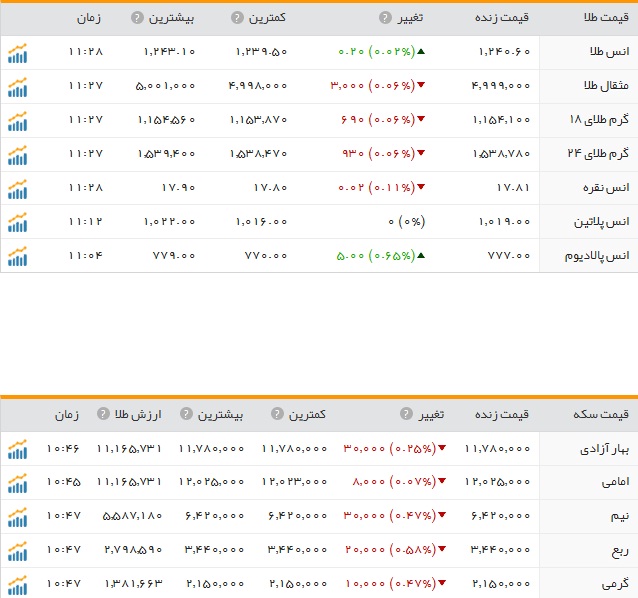The width and height of the screenshot is (638, 598).
Task: Open the ربع coin link
Action: [x=620, y=551]
